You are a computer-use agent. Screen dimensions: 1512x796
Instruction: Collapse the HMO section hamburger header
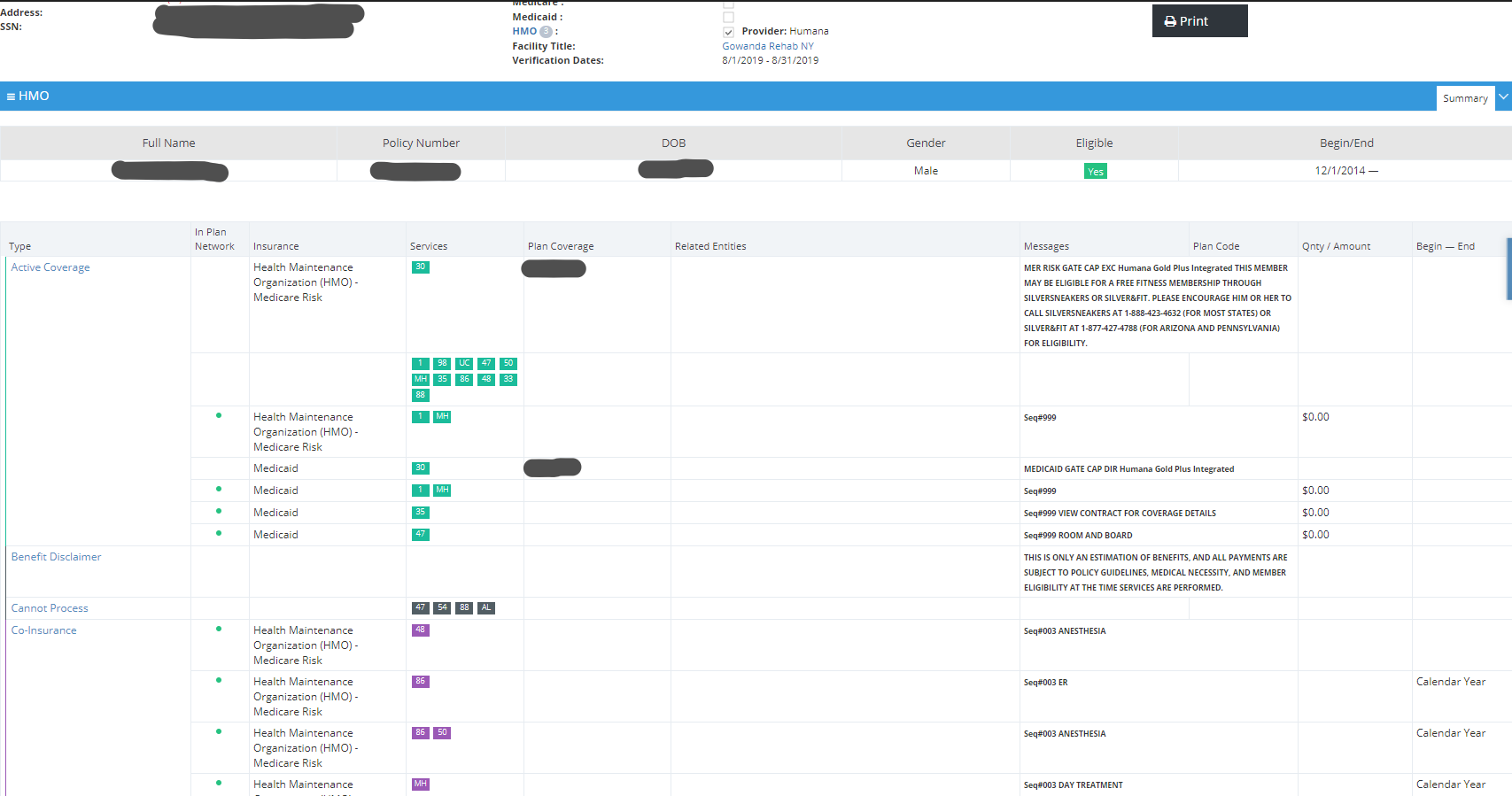point(27,96)
